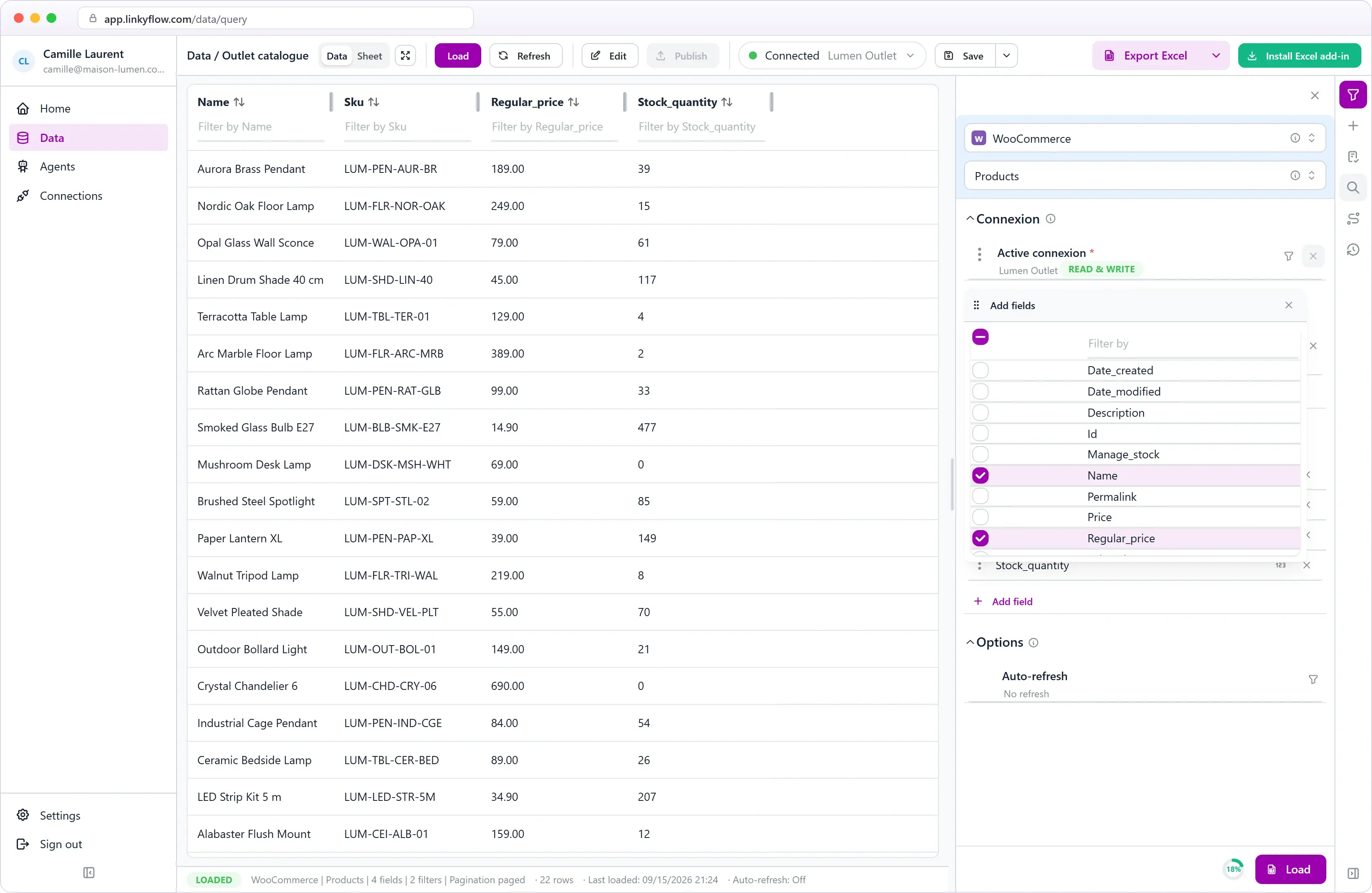Image resolution: width=1372 pixels, height=893 pixels.
Task: Uncheck the Name field
Action: [980, 475]
